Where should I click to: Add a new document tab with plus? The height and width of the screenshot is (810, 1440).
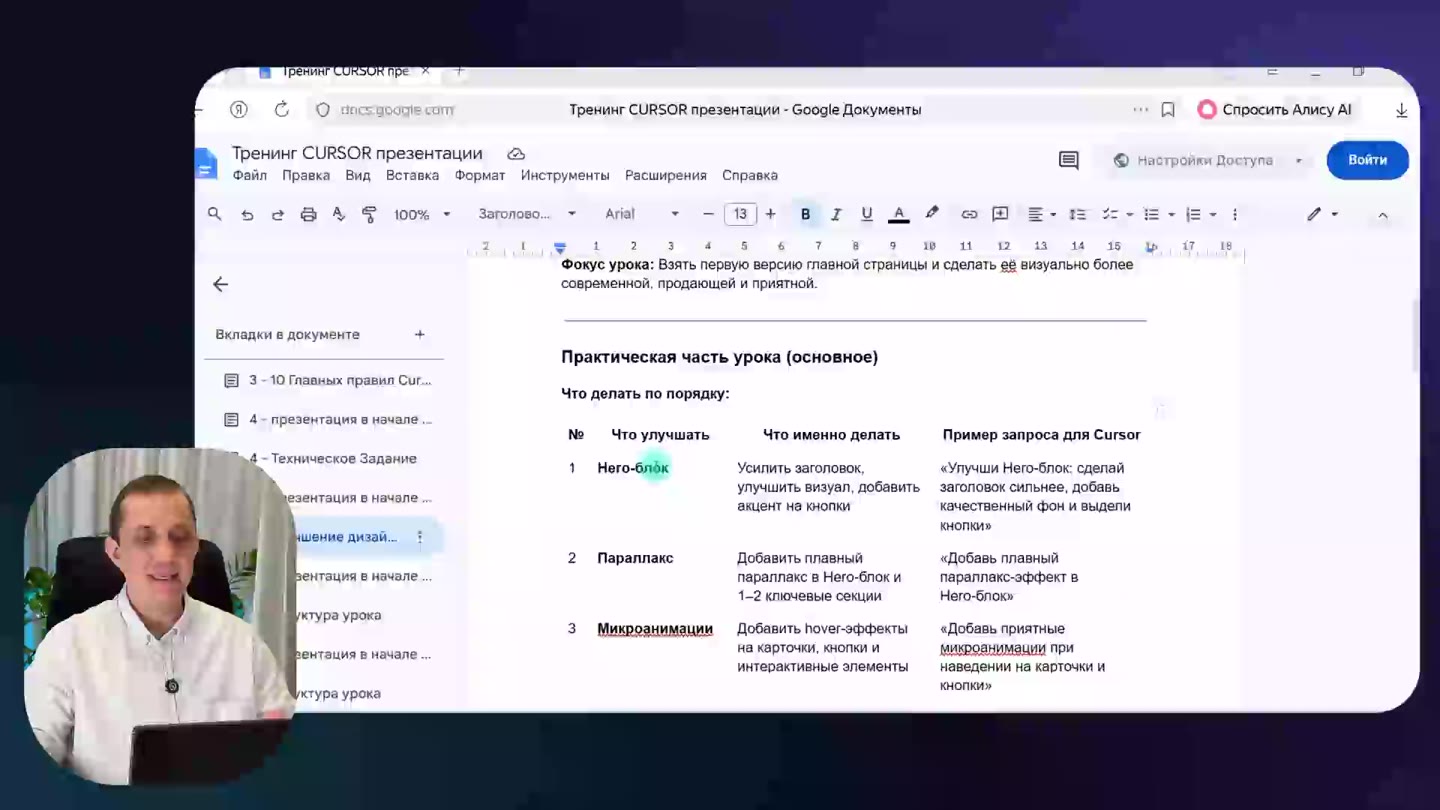[x=420, y=334]
